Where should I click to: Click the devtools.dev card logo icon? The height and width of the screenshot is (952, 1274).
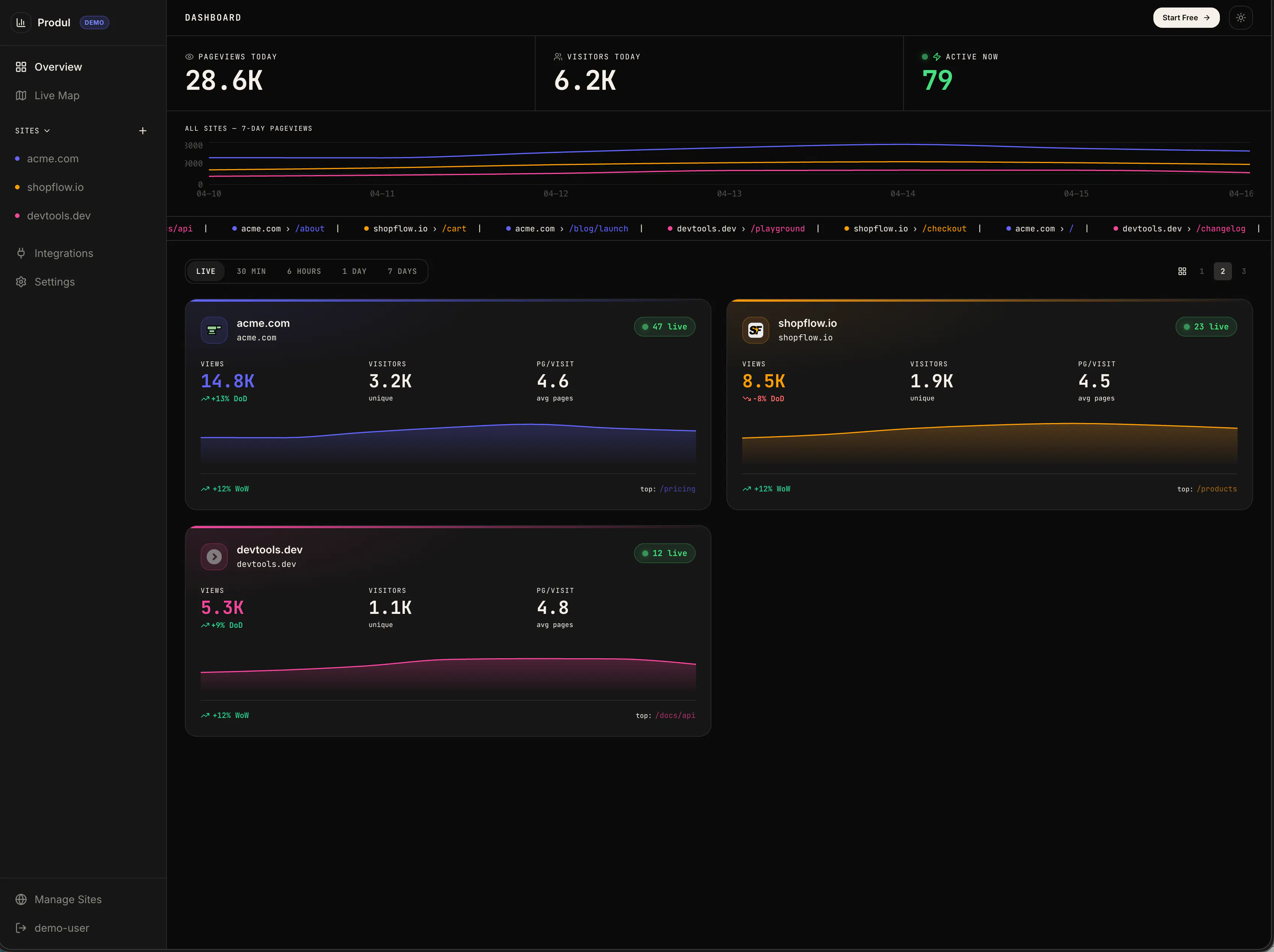pyautogui.click(x=214, y=557)
